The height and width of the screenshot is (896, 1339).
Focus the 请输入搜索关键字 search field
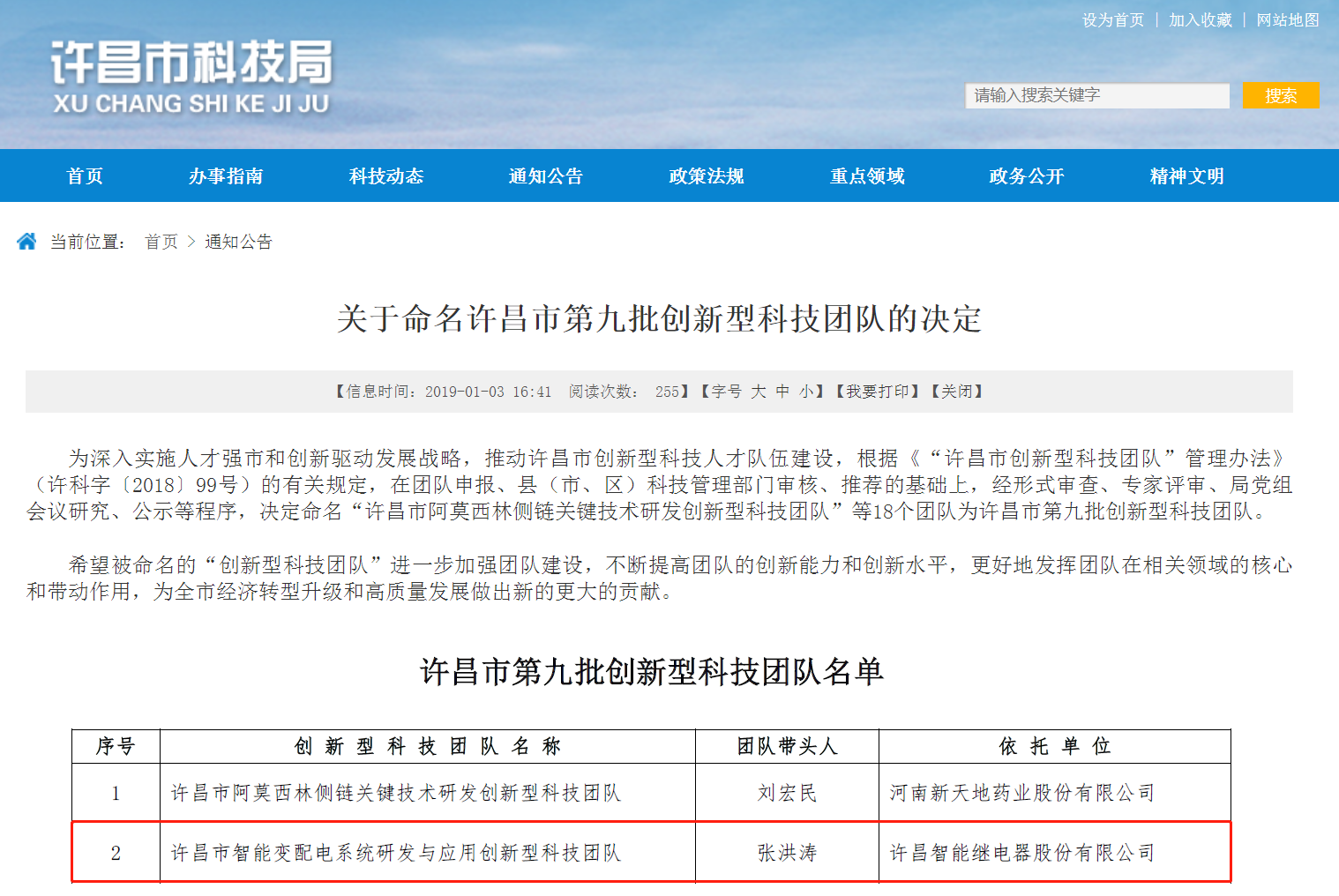point(1096,95)
